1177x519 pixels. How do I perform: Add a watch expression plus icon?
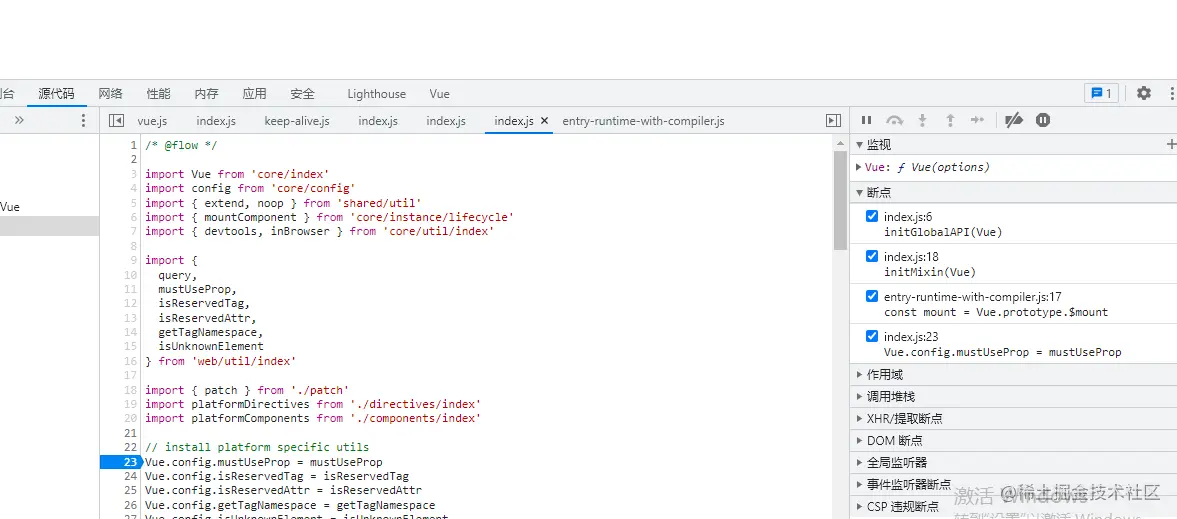[x=1170, y=144]
